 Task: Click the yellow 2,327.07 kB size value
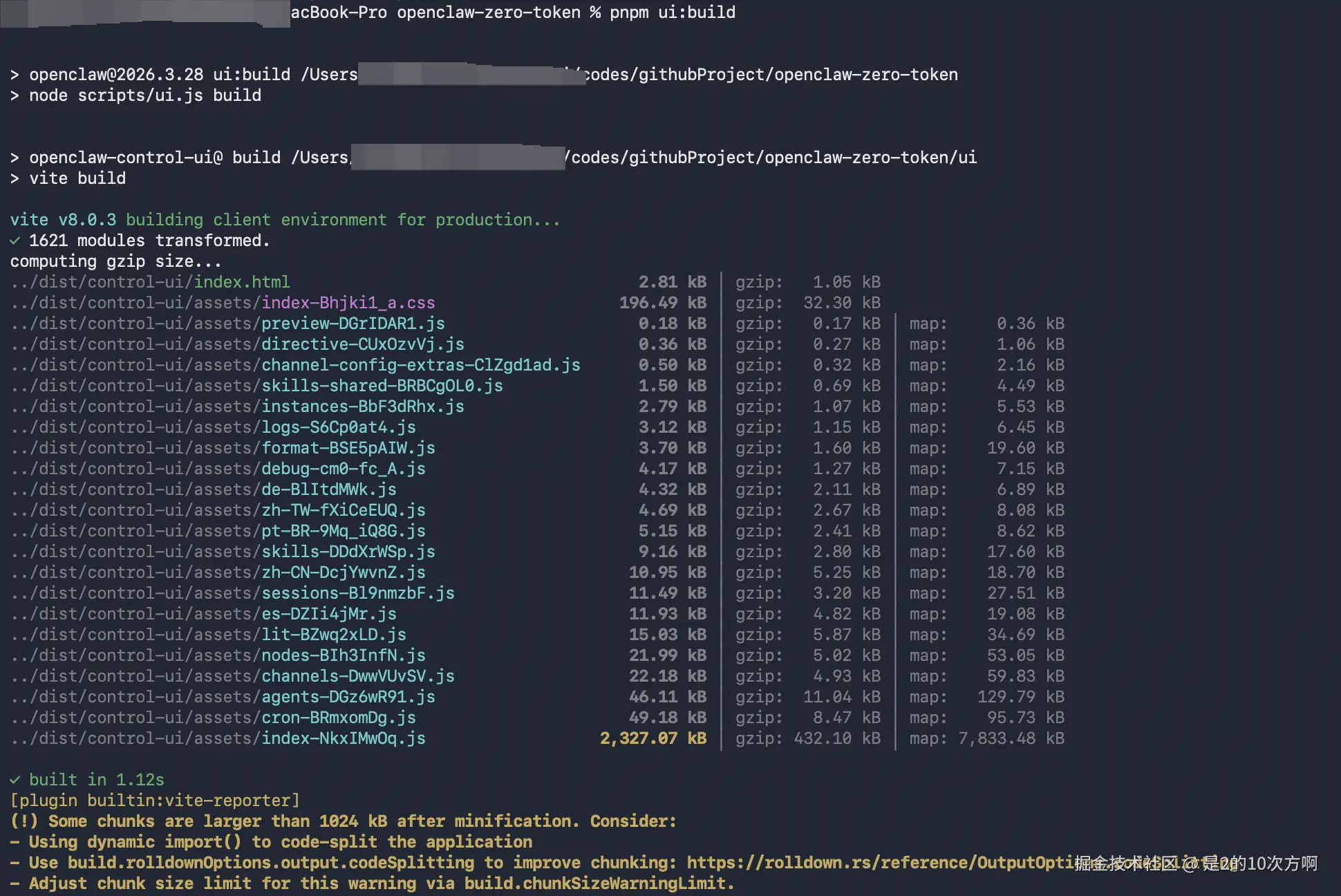(x=653, y=738)
